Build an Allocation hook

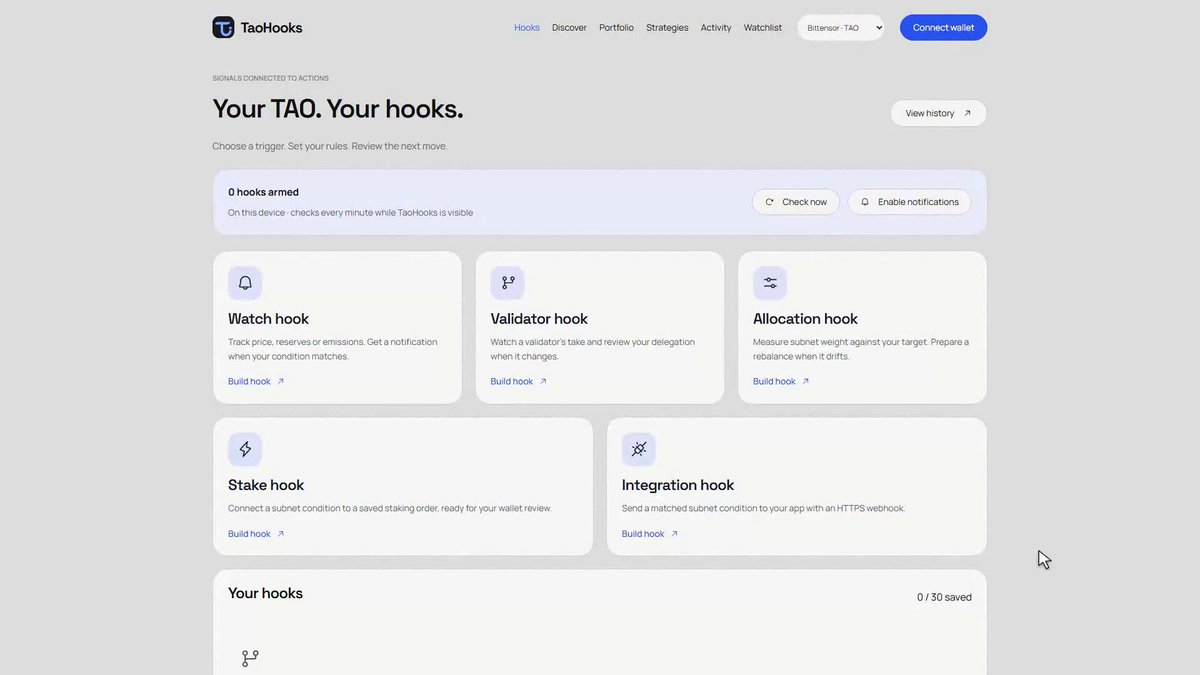[781, 381]
